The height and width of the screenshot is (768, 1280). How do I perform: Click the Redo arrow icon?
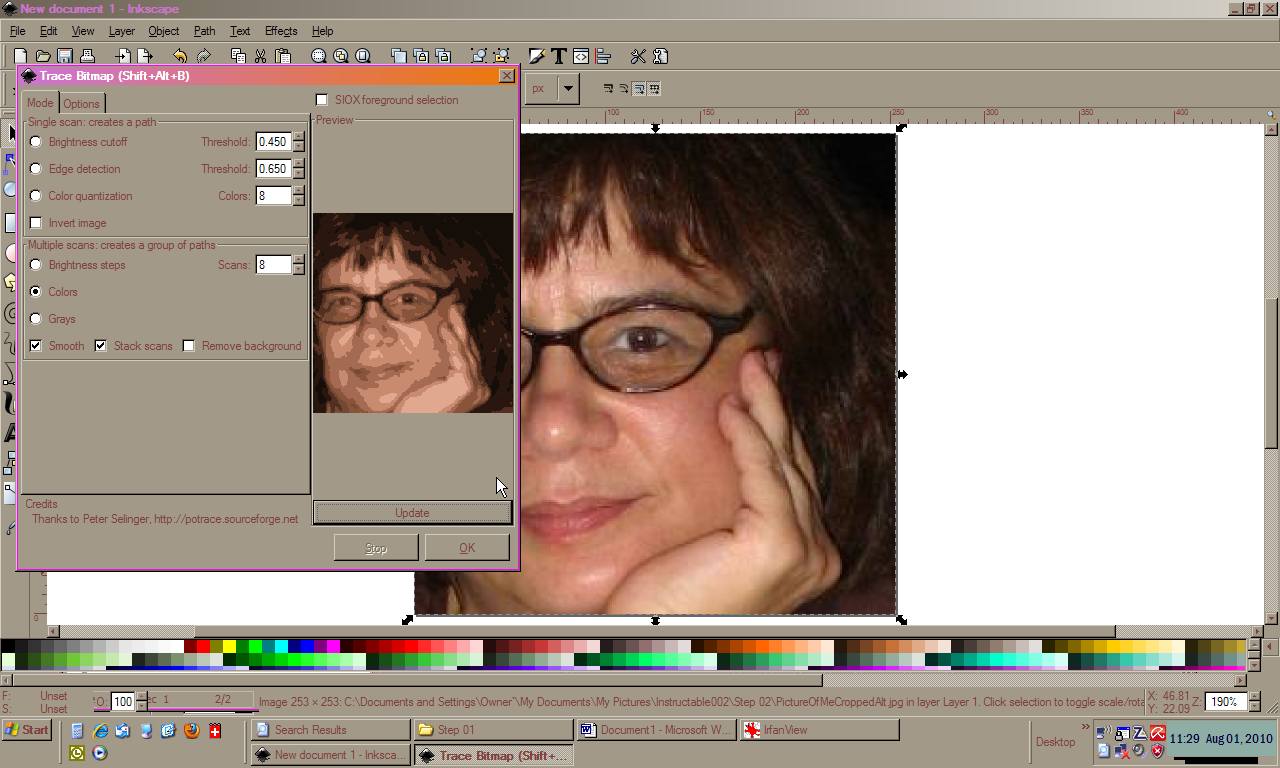pyautogui.click(x=203, y=57)
